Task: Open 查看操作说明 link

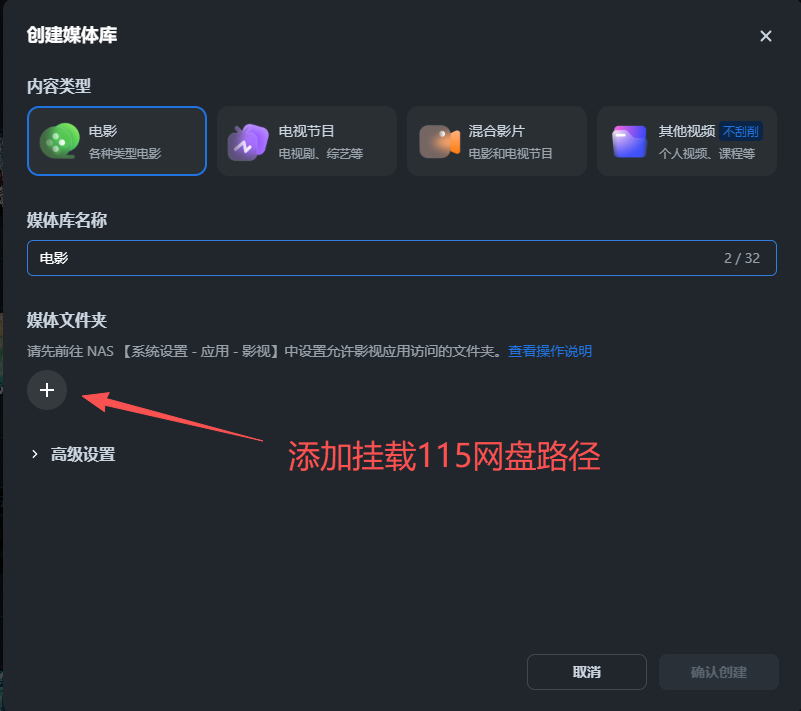Action: (x=550, y=351)
